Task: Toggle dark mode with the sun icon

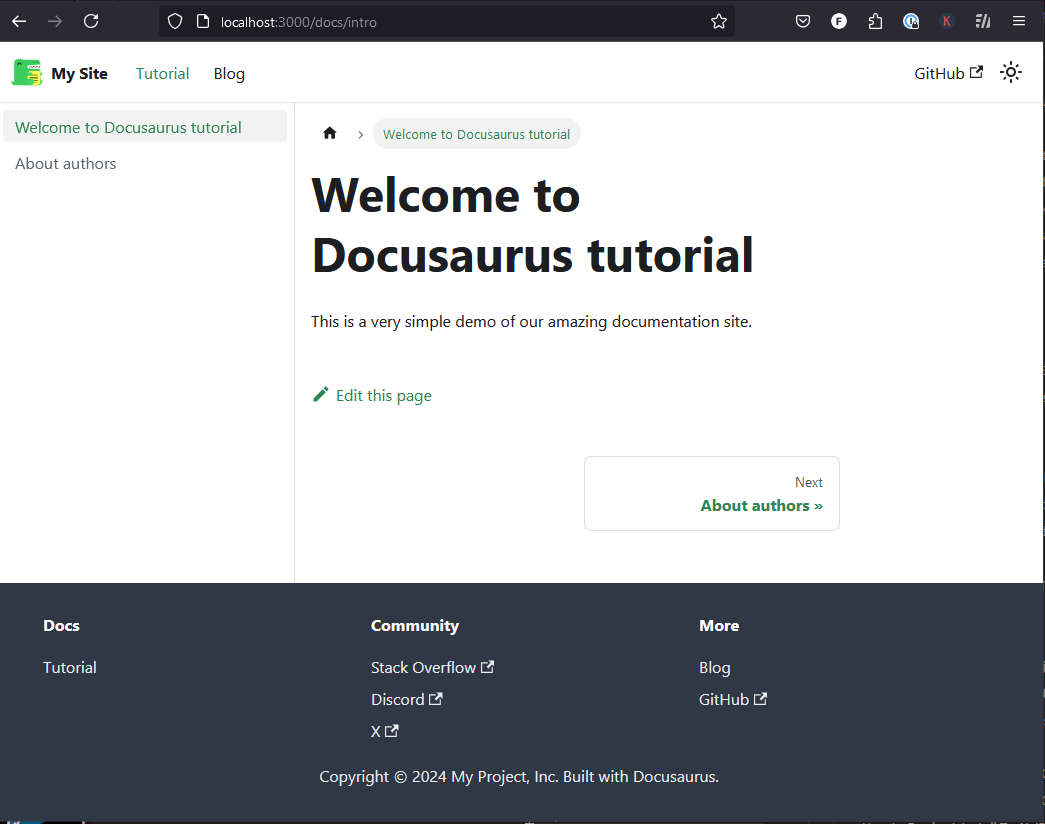Action: 1011,72
